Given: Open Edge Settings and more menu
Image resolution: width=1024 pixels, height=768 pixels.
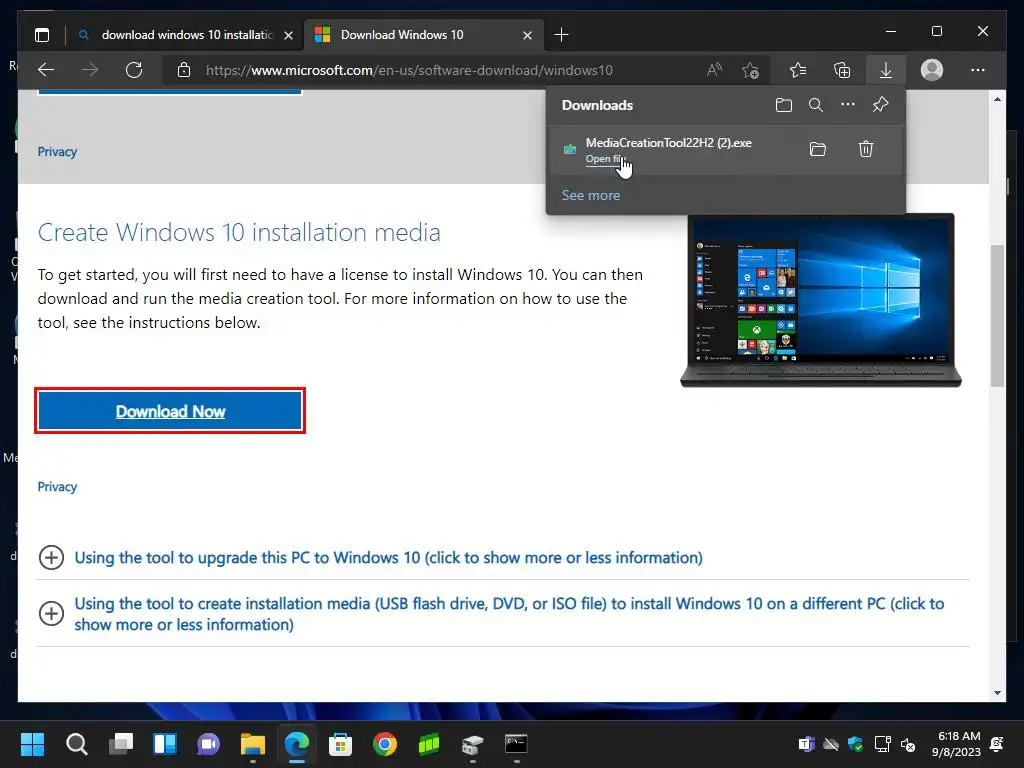Looking at the screenshot, I should pyautogui.click(x=978, y=70).
